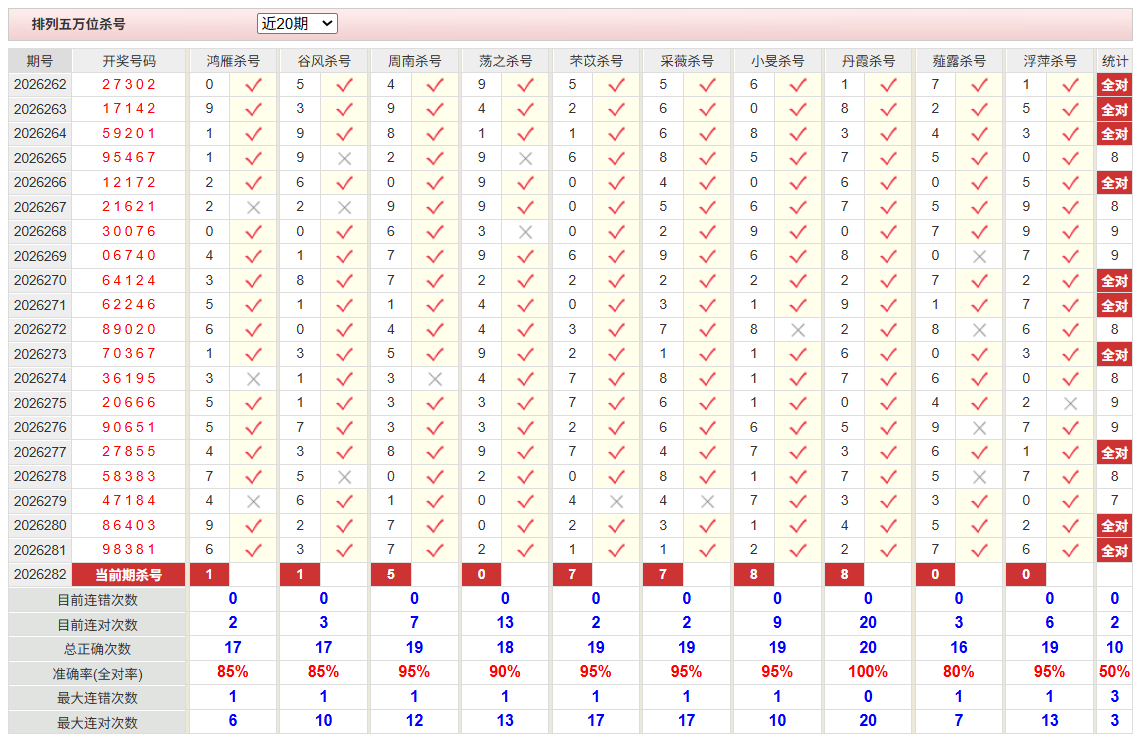Image resolution: width=1143 pixels, height=744 pixels.
Task: Click the red current-period 5 under 周南杀号
Action: [391, 575]
